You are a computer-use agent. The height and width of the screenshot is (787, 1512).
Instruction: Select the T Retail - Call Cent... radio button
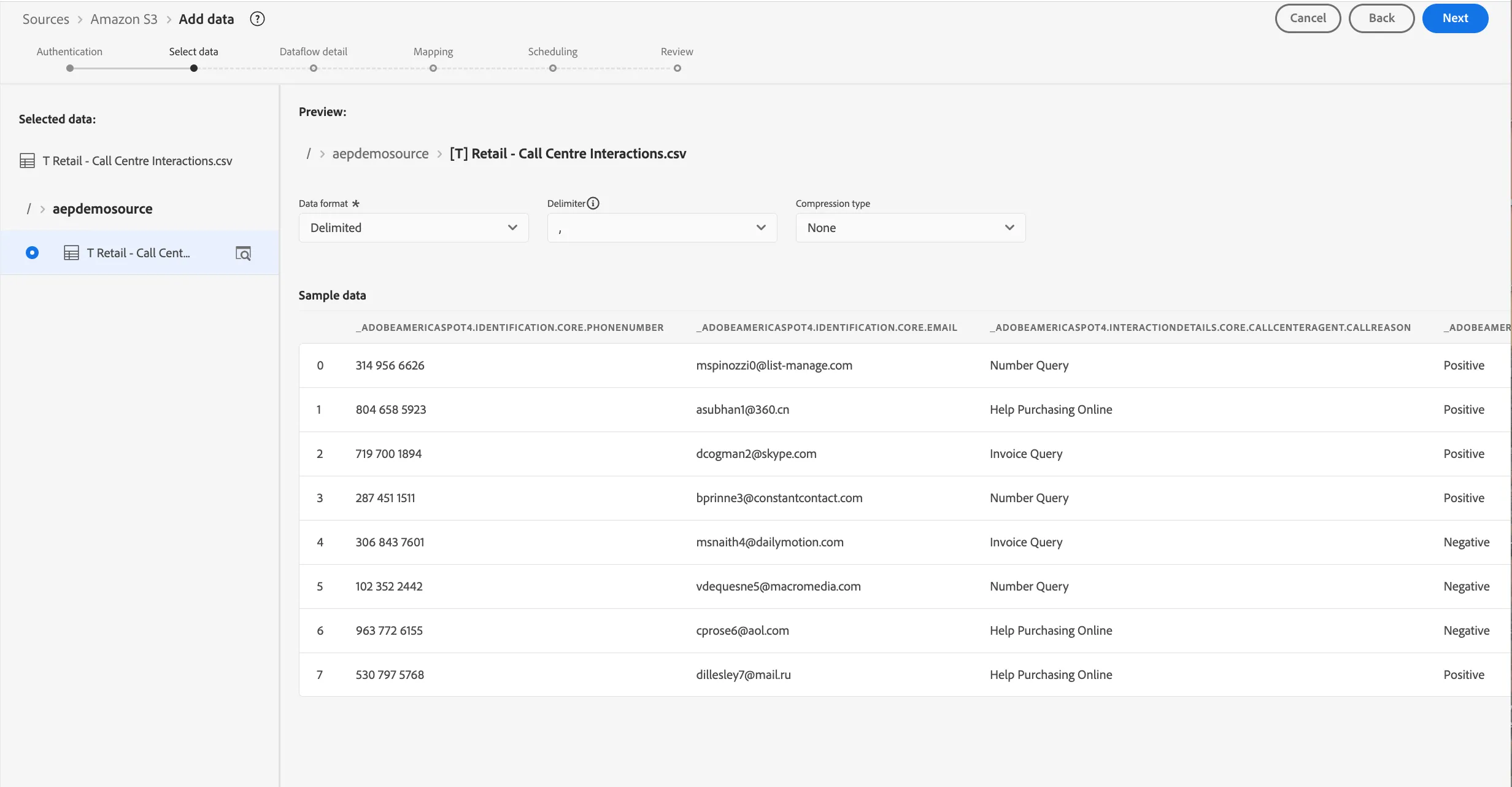point(32,253)
